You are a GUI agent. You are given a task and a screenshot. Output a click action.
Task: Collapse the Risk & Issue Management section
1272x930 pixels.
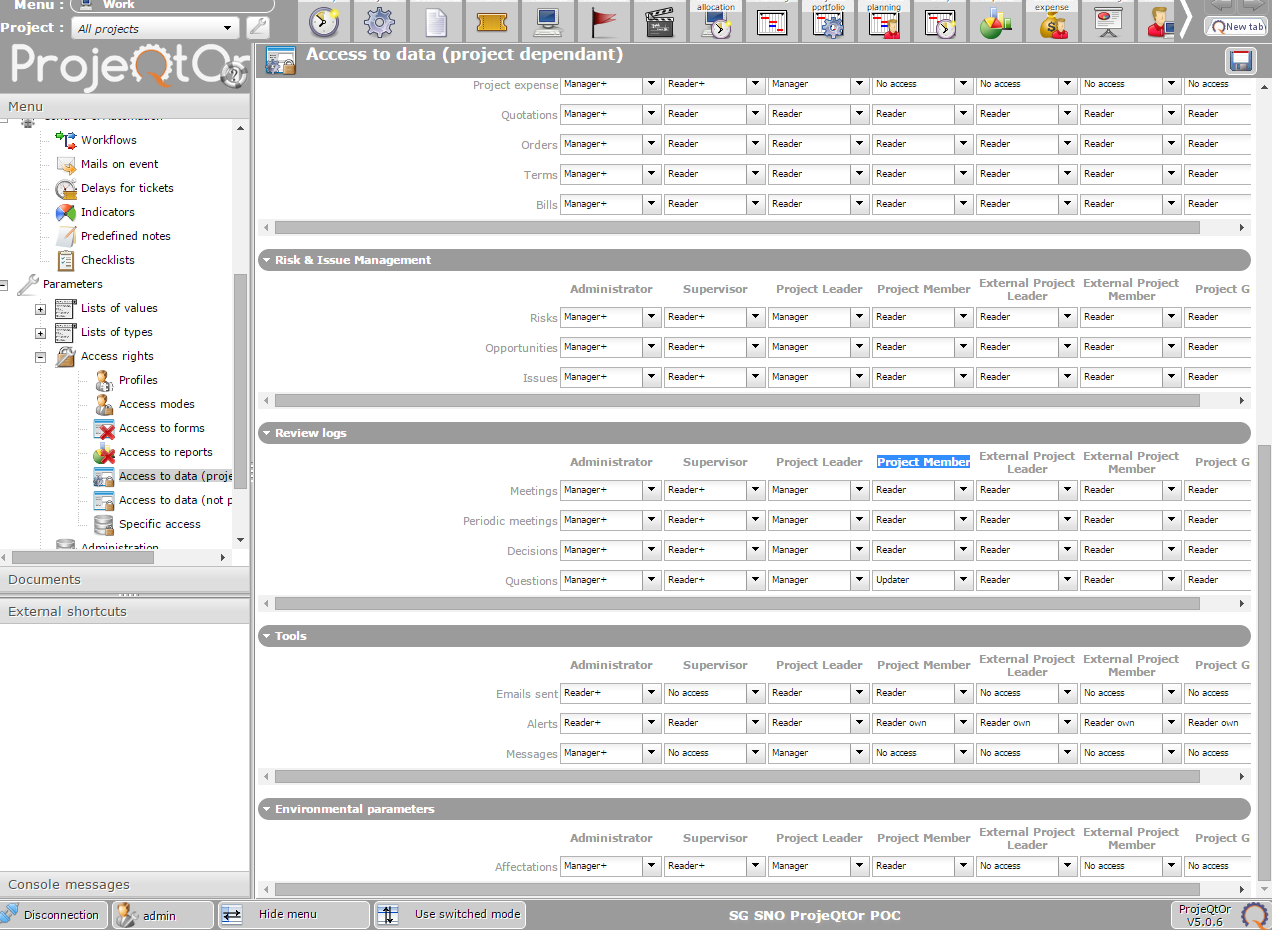tap(267, 260)
